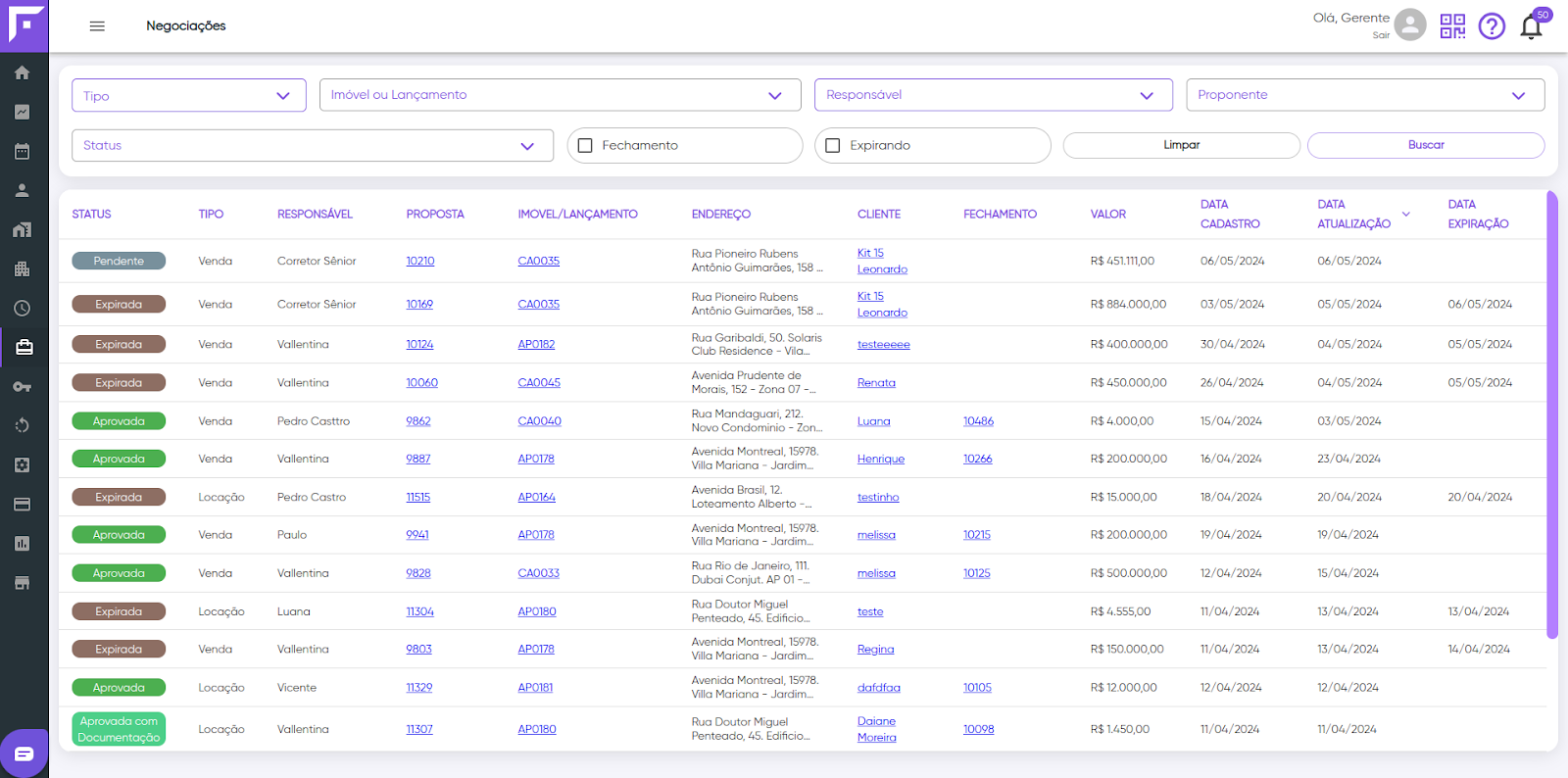Expand the Tipo dropdown
Screen dimensions: 1568x778
(189, 95)
